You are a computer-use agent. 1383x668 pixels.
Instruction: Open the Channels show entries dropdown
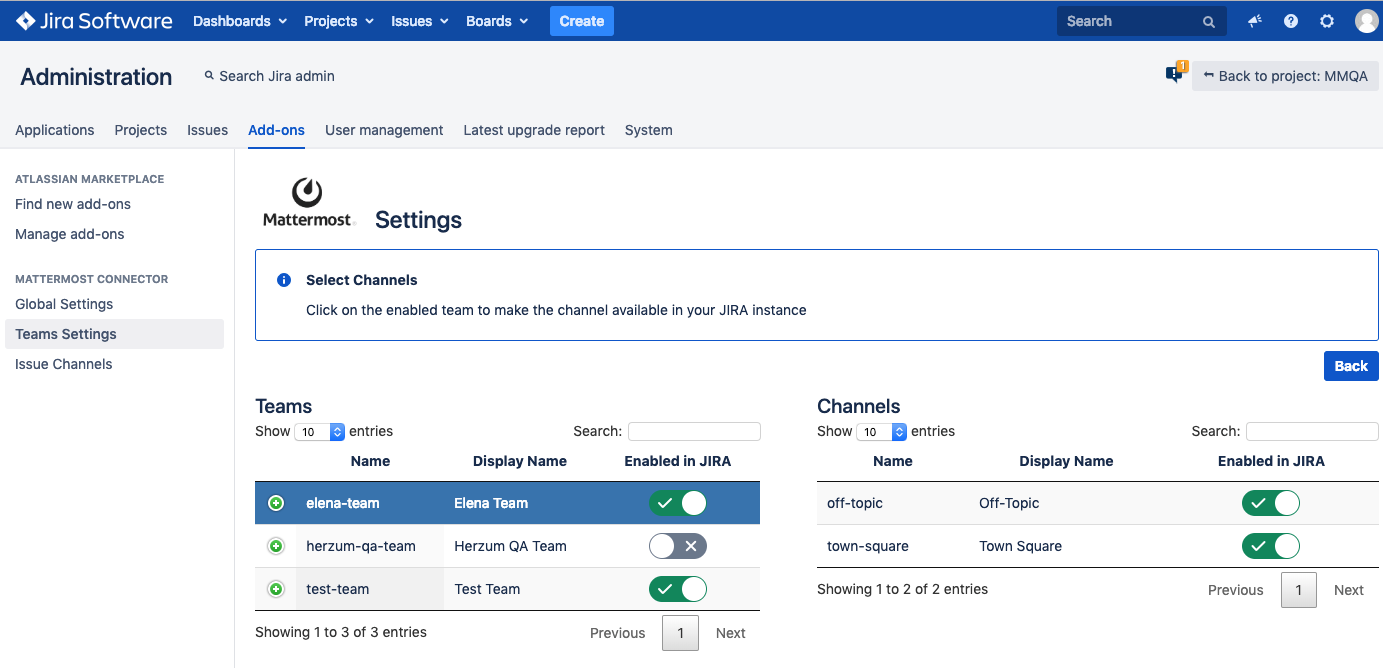click(882, 432)
